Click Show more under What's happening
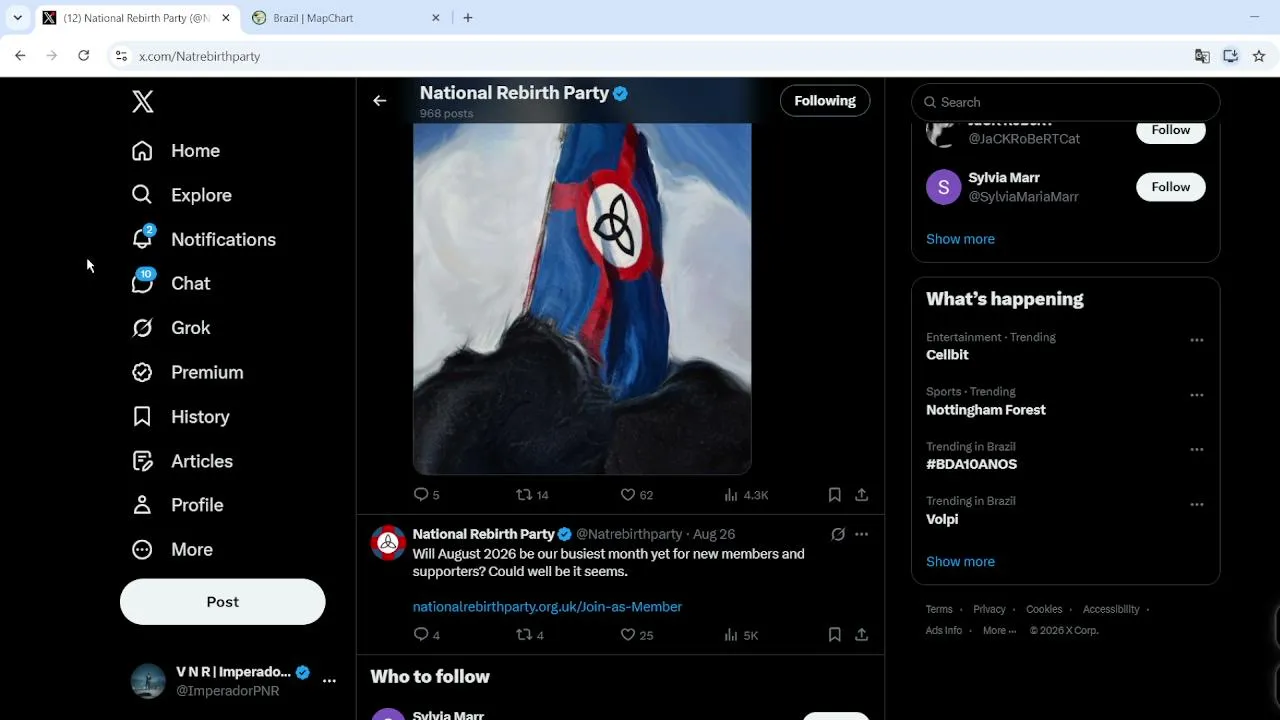 coord(960,562)
